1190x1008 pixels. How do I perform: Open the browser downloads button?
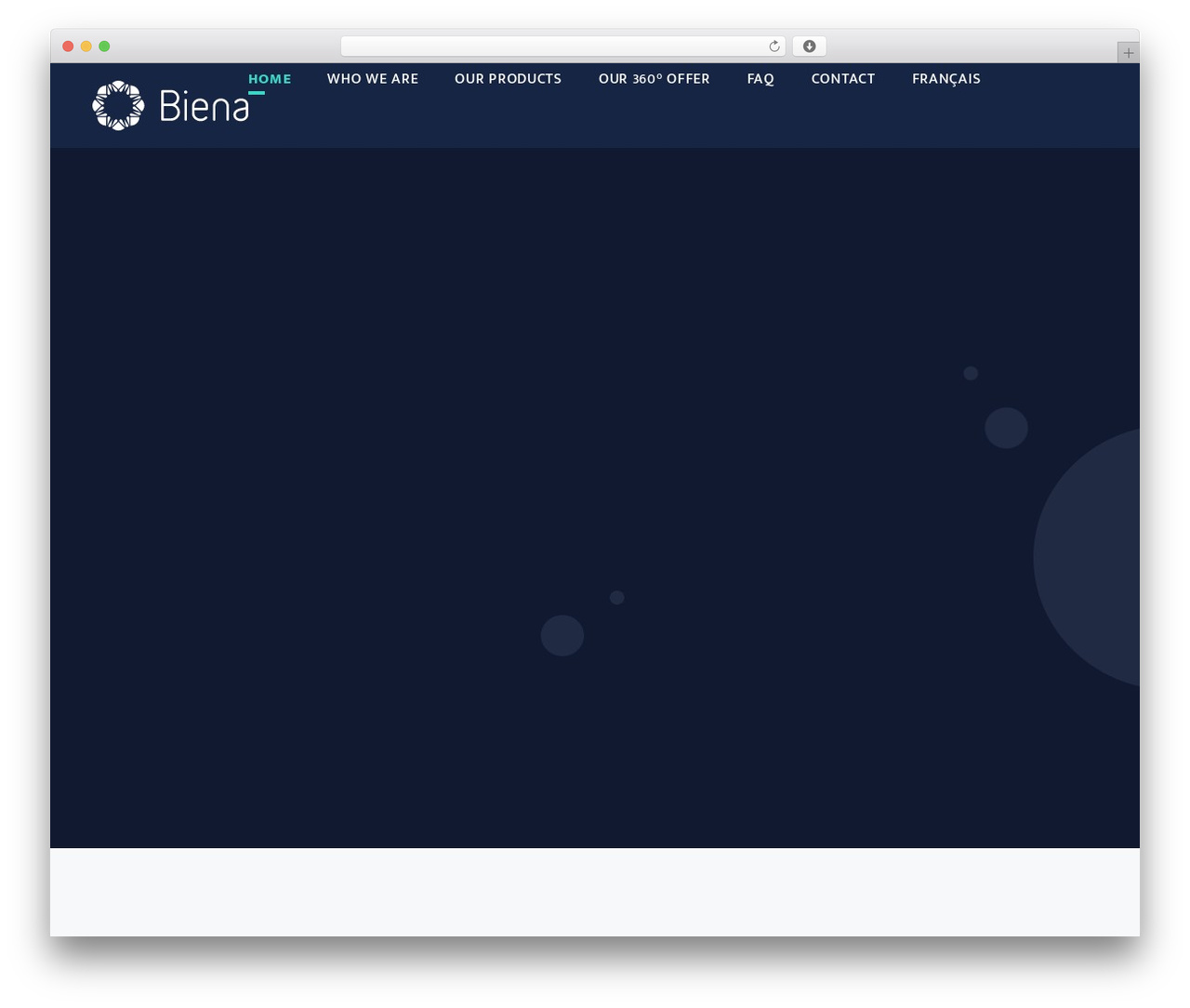coord(809,46)
